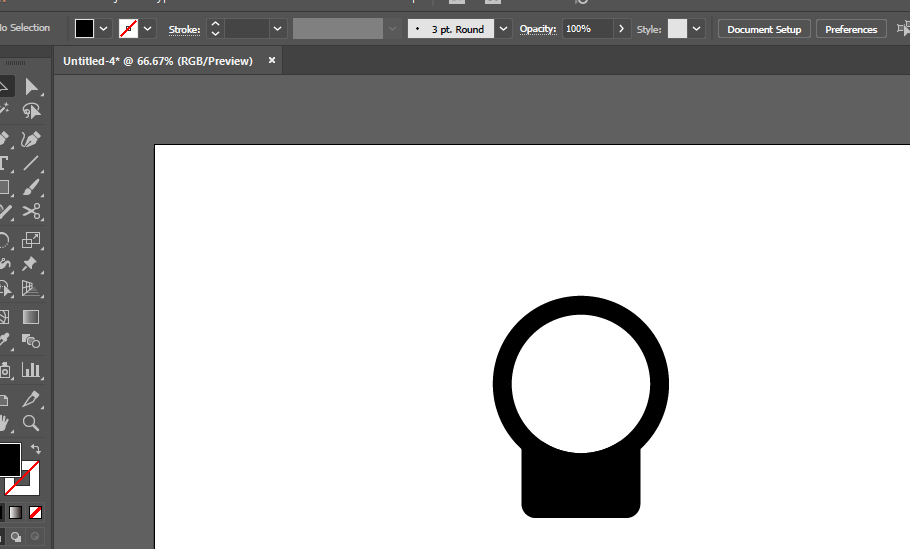Expand the opacity slider arrow
Image resolution: width=910 pixels, height=549 pixels.
coord(622,28)
